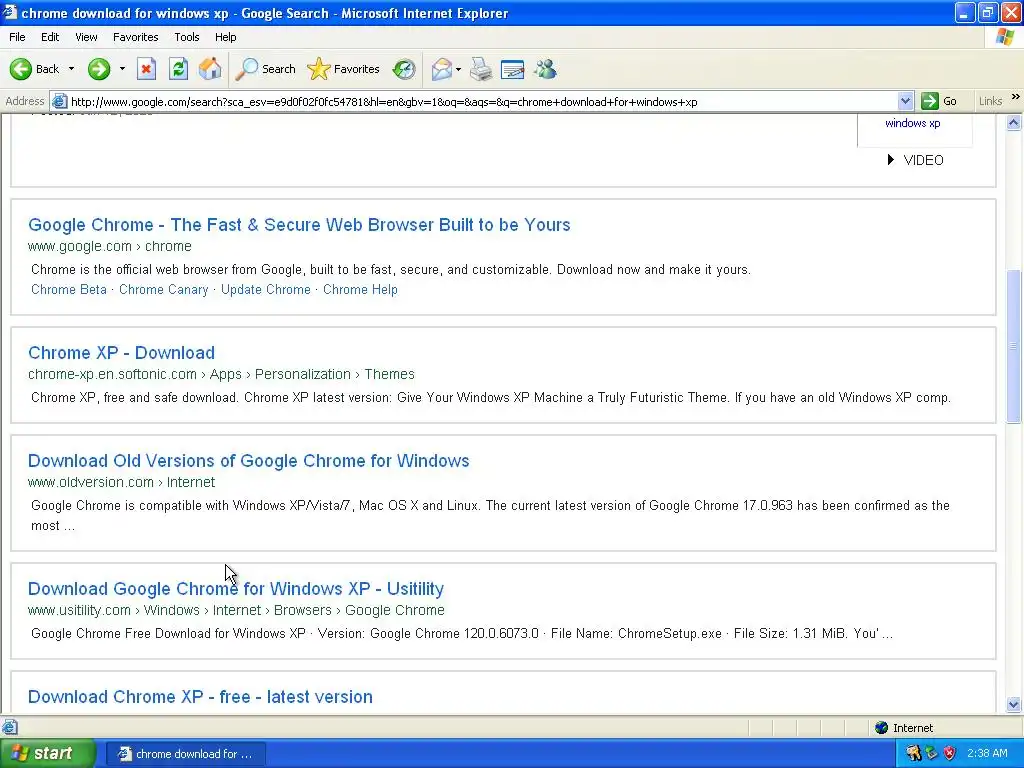Viewport: 1024px width, 768px height.
Task: Open the Chrome Canary sublink
Action: pos(163,289)
